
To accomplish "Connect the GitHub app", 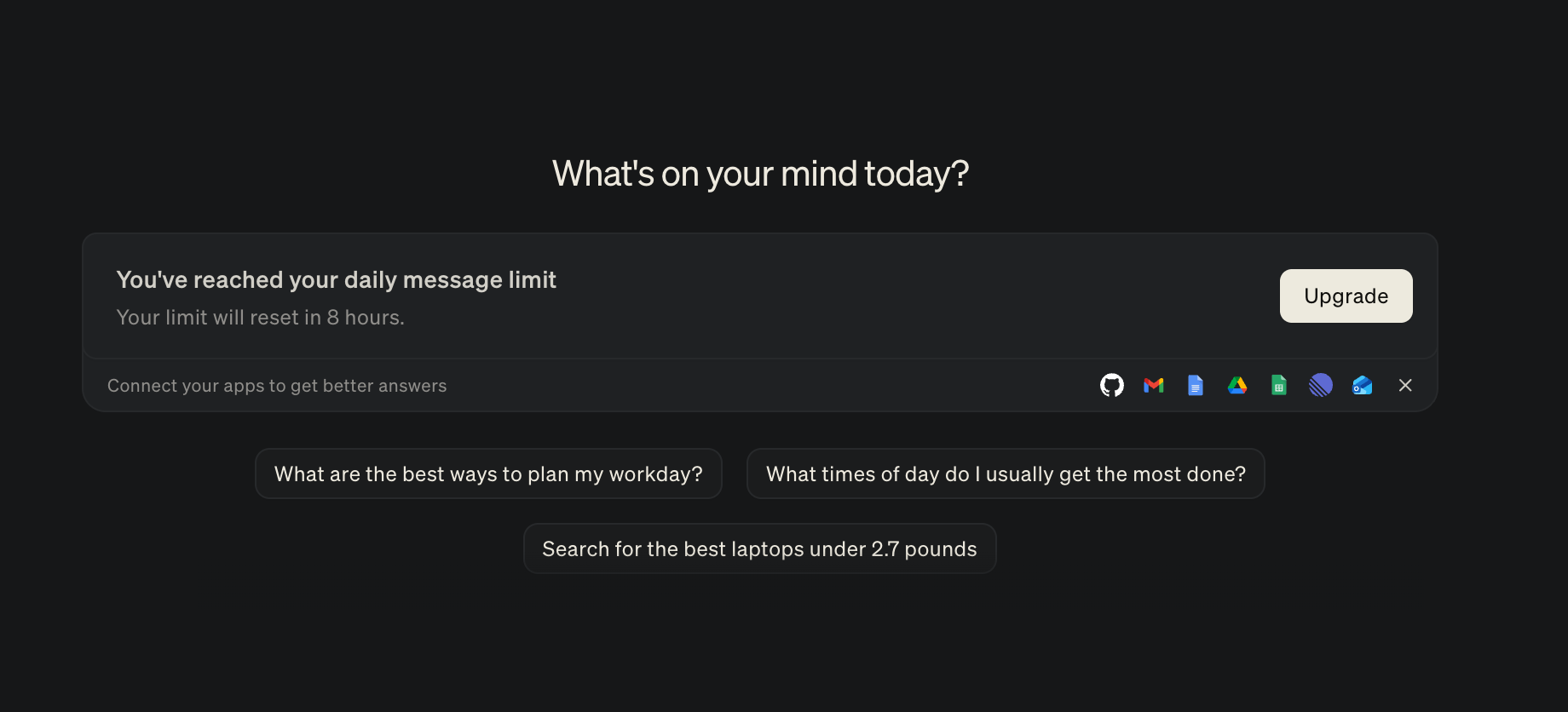I will (1112, 386).
